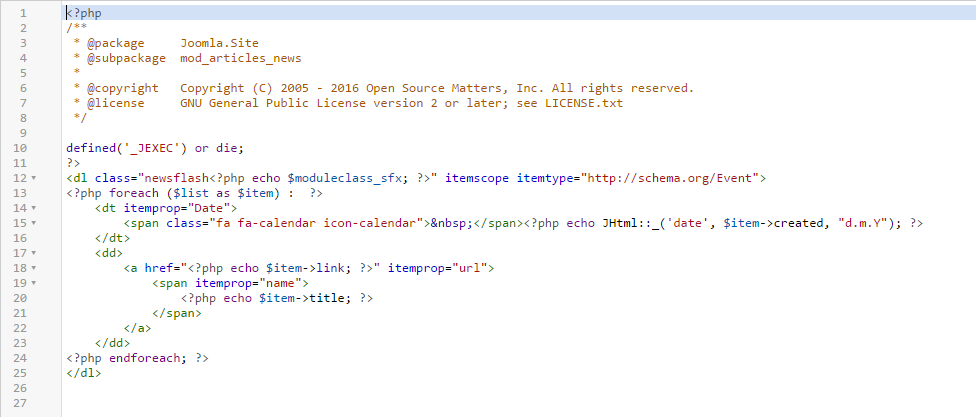The height and width of the screenshot is (417, 976).
Task: Click the closing </dd> tag on line 23
Action: (x=113, y=342)
